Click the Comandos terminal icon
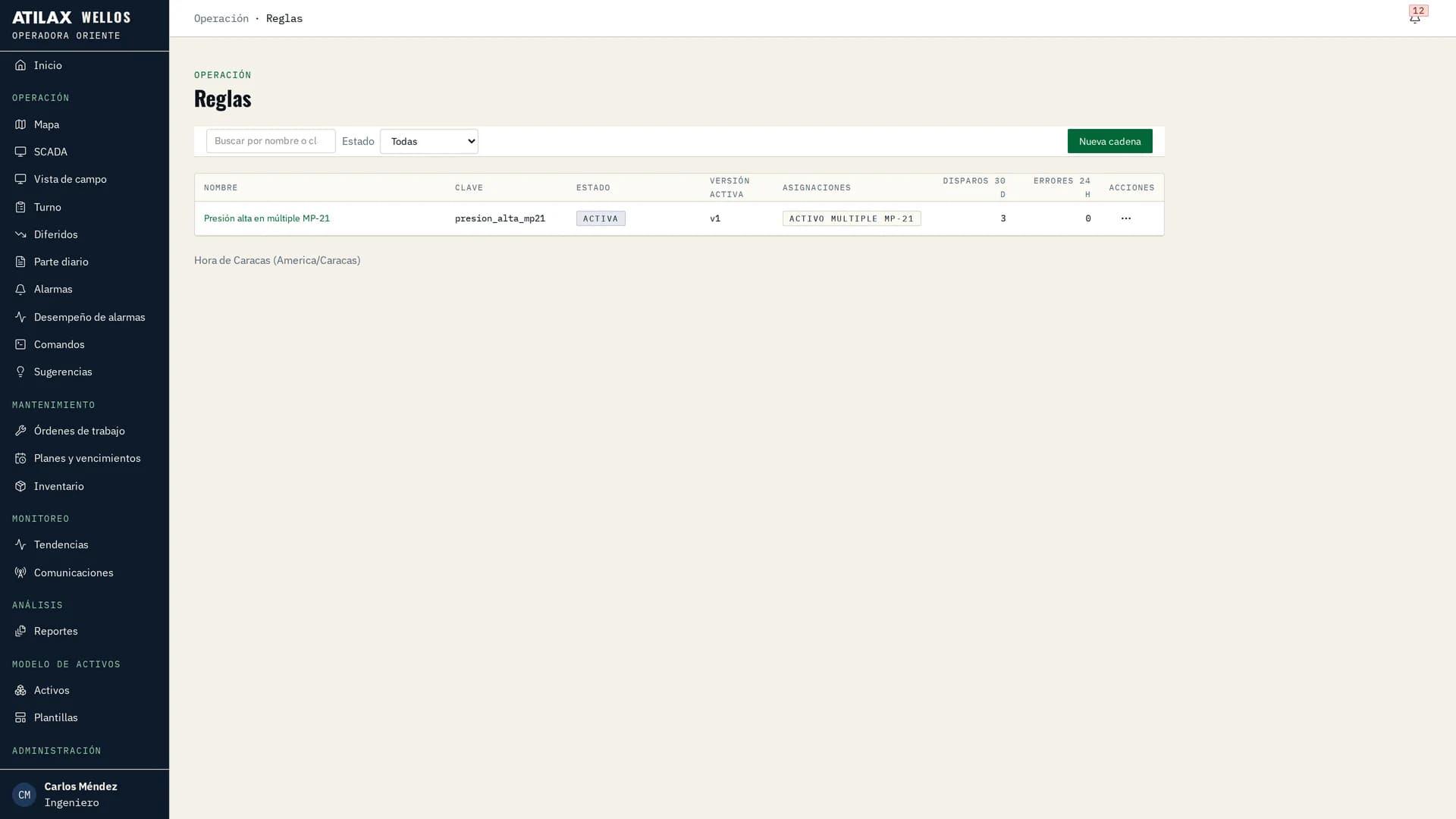Screen dimensions: 1456x819 point(20,344)
